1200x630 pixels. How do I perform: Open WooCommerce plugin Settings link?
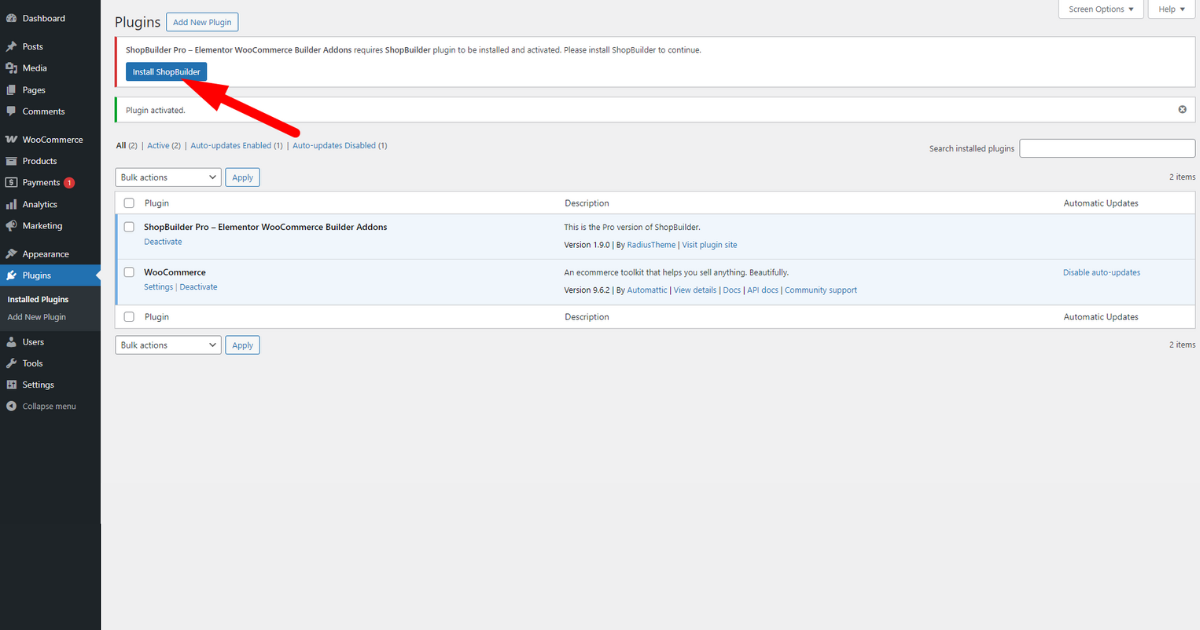tap(158, 287)
